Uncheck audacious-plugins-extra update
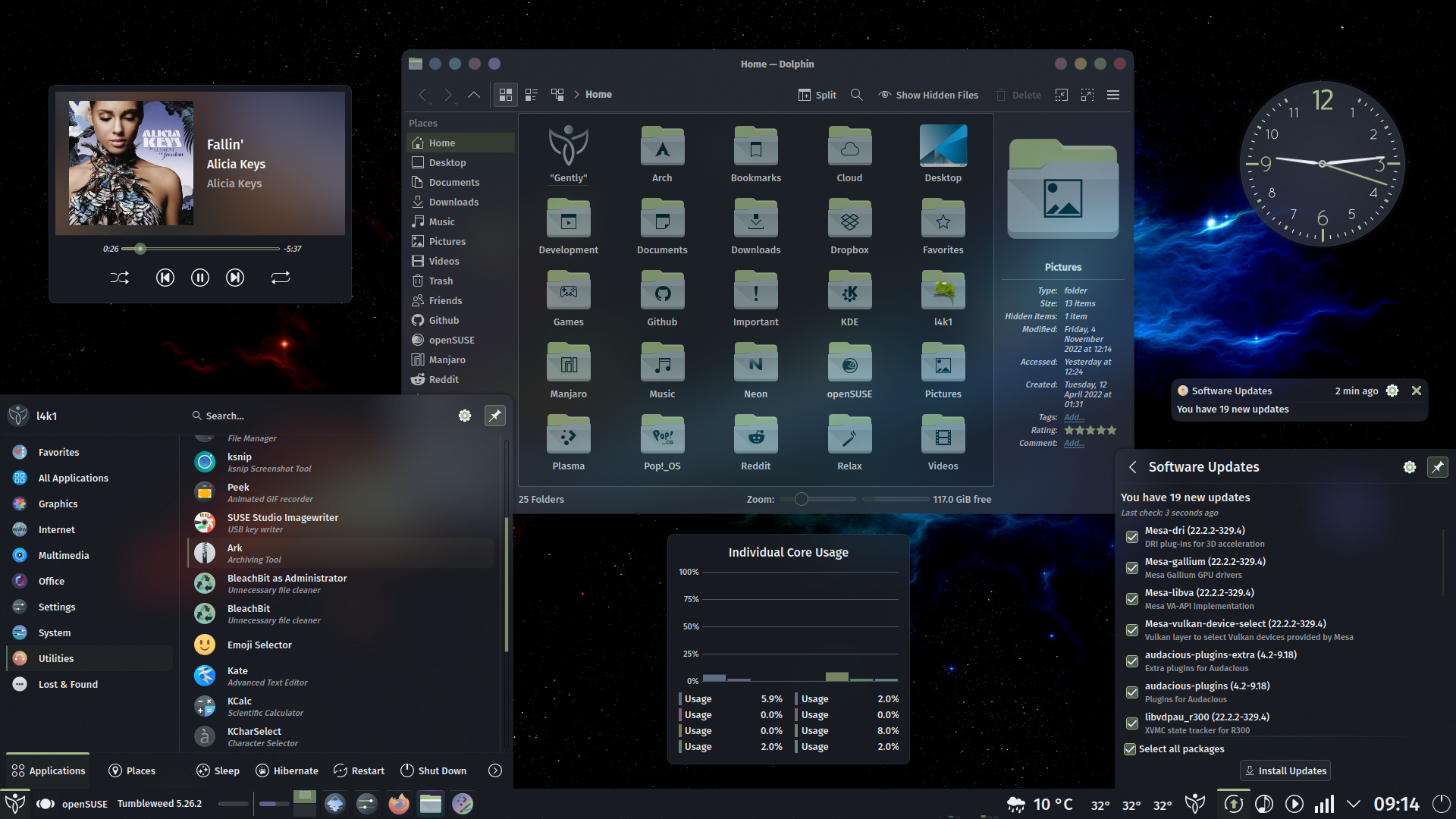This screenshot has height=819, width=1456. coord(1132,661)
